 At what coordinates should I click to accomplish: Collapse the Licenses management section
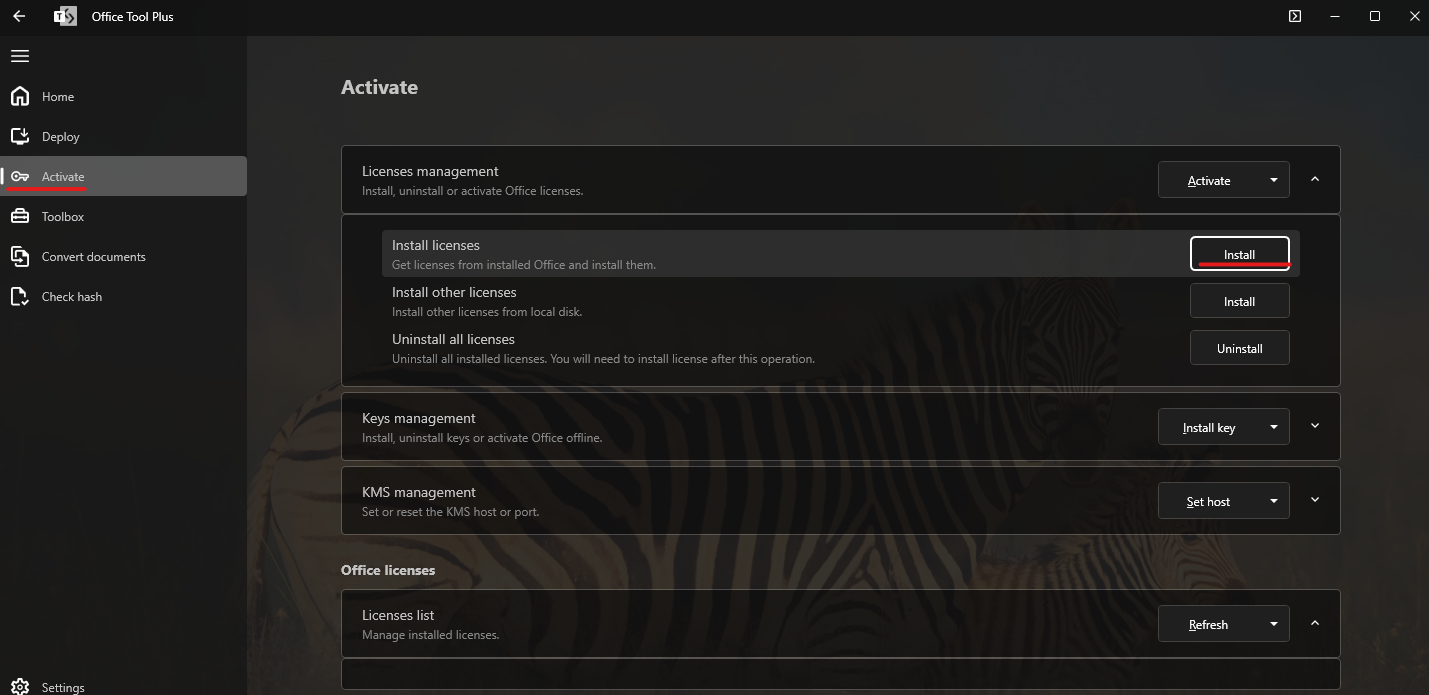click(x=1315, y=180)
